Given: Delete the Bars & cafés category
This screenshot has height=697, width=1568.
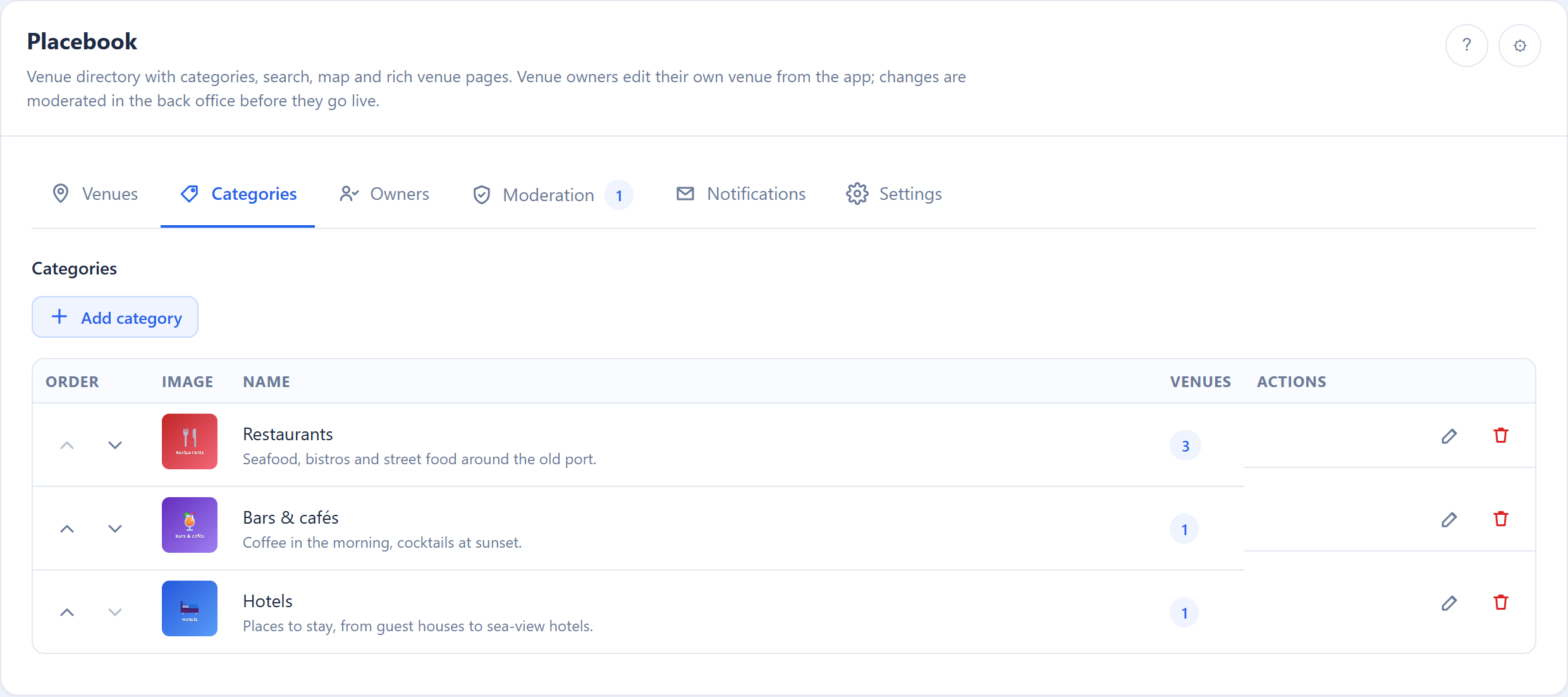Looking at the screenshot, I should point(1501,519).
